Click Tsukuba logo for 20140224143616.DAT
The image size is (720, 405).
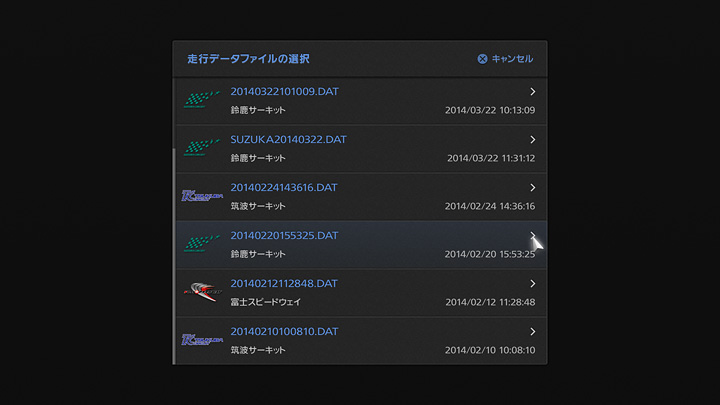(x=201, y=196)
